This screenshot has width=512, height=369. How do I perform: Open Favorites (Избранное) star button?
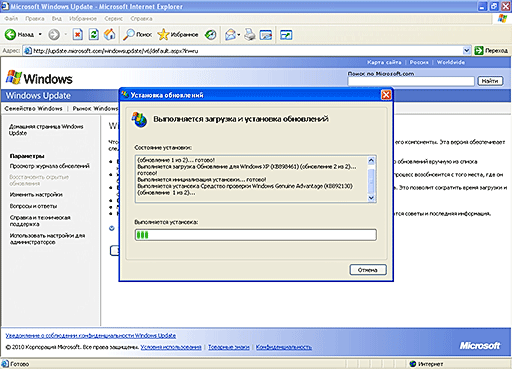pos(178,34)
